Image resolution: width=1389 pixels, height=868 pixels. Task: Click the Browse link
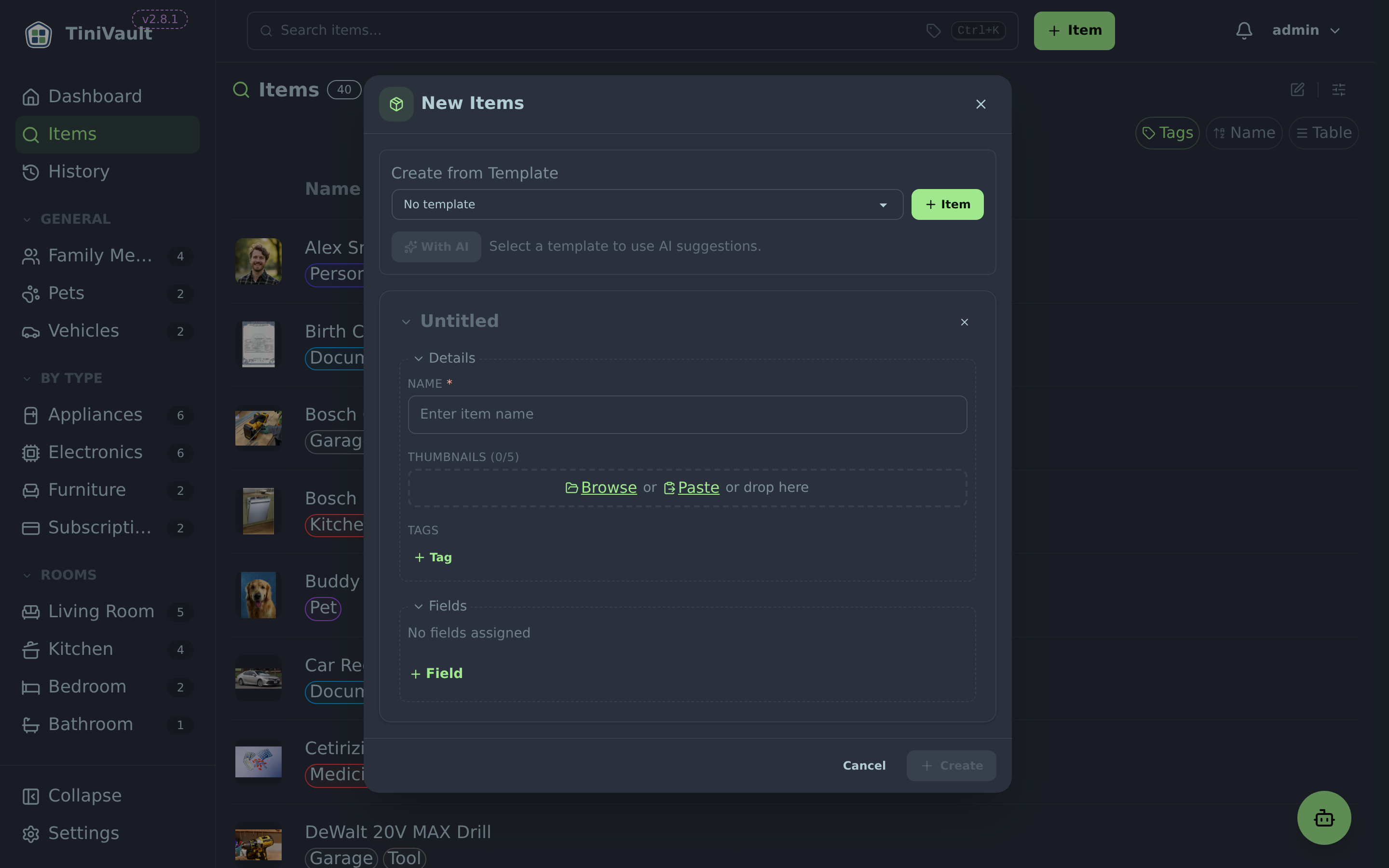(x=608, y=488)
